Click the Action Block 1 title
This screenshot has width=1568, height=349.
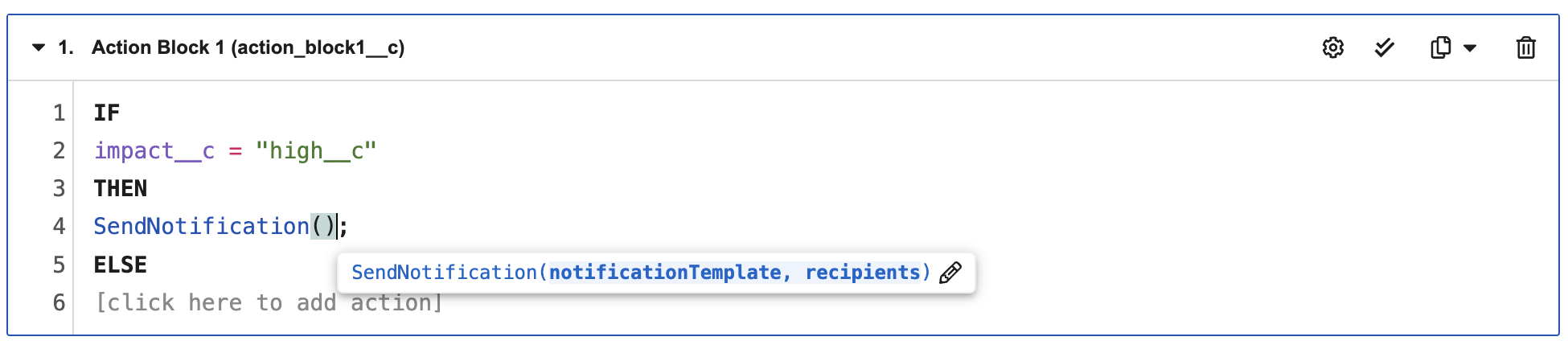pyautogui.click(x=248, y=47)
